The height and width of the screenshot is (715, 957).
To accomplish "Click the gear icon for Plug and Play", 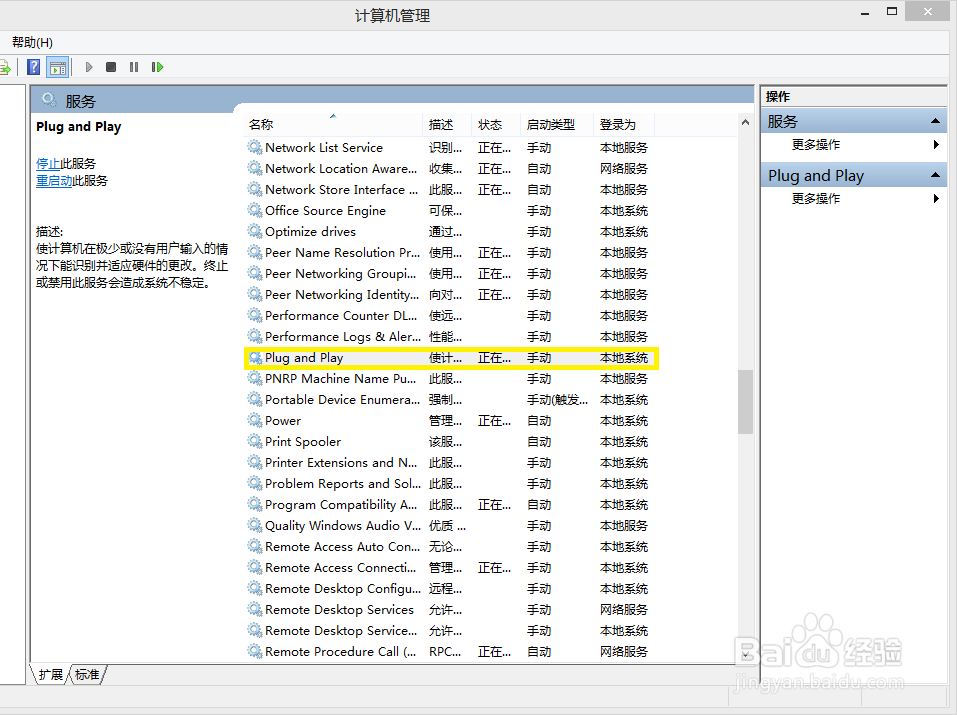I will tap(255, 357).
